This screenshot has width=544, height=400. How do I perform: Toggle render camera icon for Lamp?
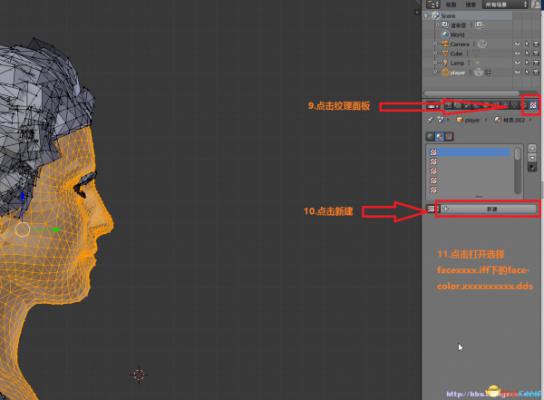[x=536, y=63]
